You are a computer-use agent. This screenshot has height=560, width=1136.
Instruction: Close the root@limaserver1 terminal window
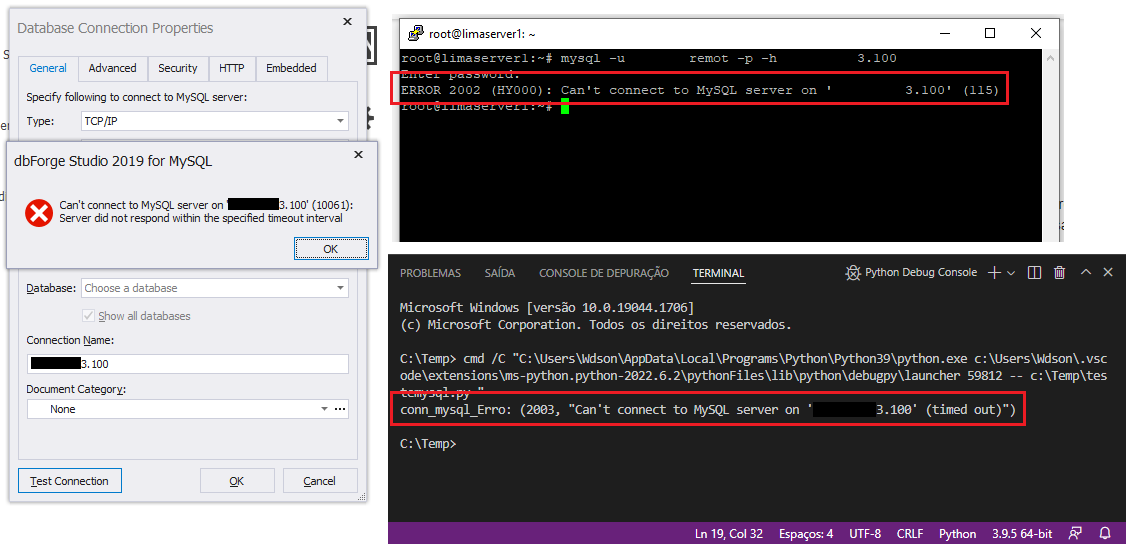(1035, 33)
